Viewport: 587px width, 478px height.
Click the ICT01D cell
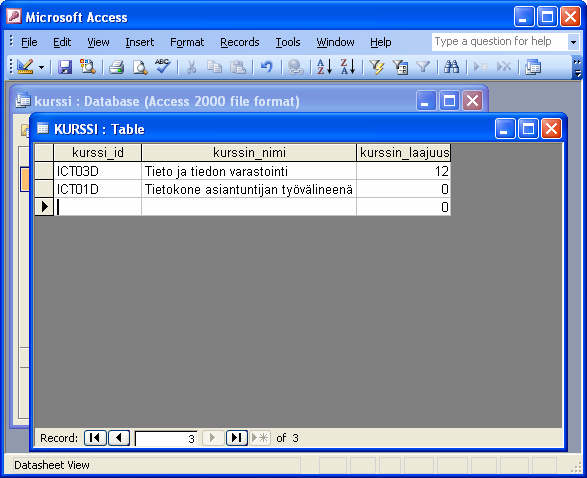click(x=97, y=189)
